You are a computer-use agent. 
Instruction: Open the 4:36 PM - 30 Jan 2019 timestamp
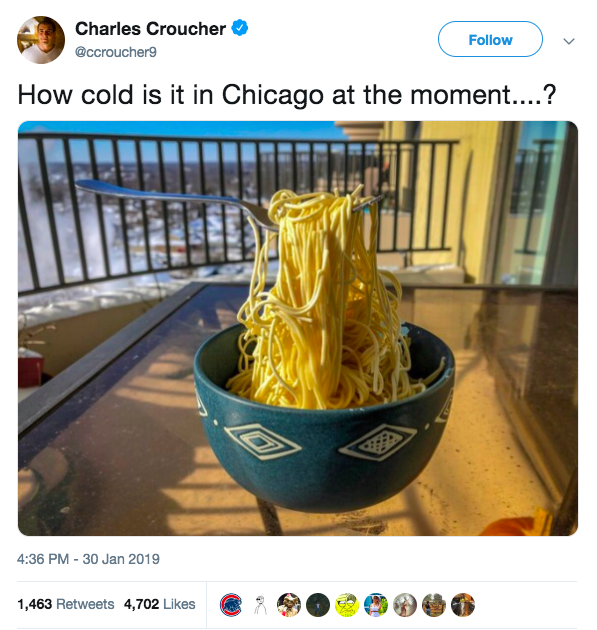88,559
